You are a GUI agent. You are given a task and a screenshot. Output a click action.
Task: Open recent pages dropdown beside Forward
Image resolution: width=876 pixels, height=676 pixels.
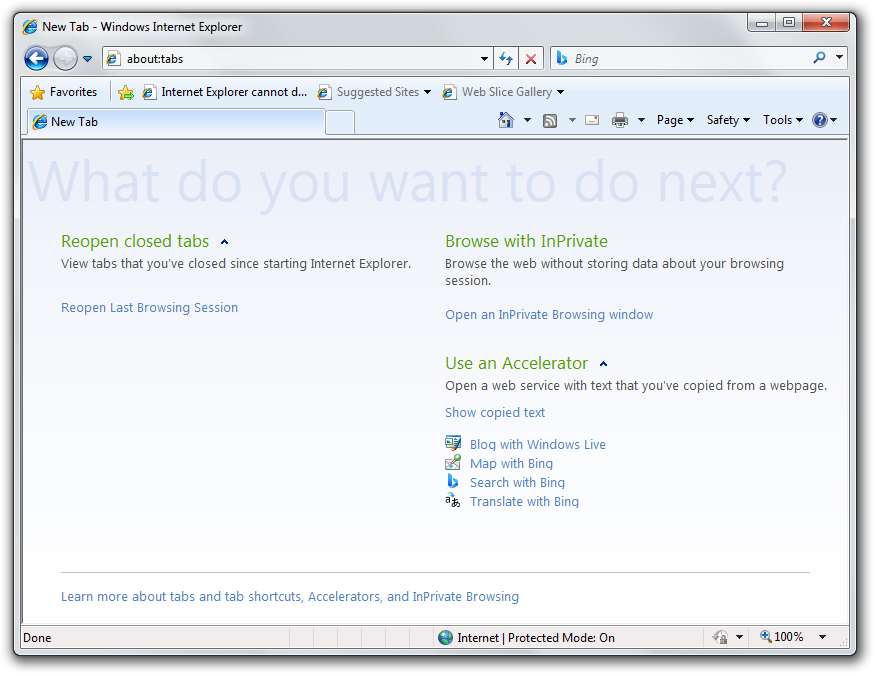point(88,59)
